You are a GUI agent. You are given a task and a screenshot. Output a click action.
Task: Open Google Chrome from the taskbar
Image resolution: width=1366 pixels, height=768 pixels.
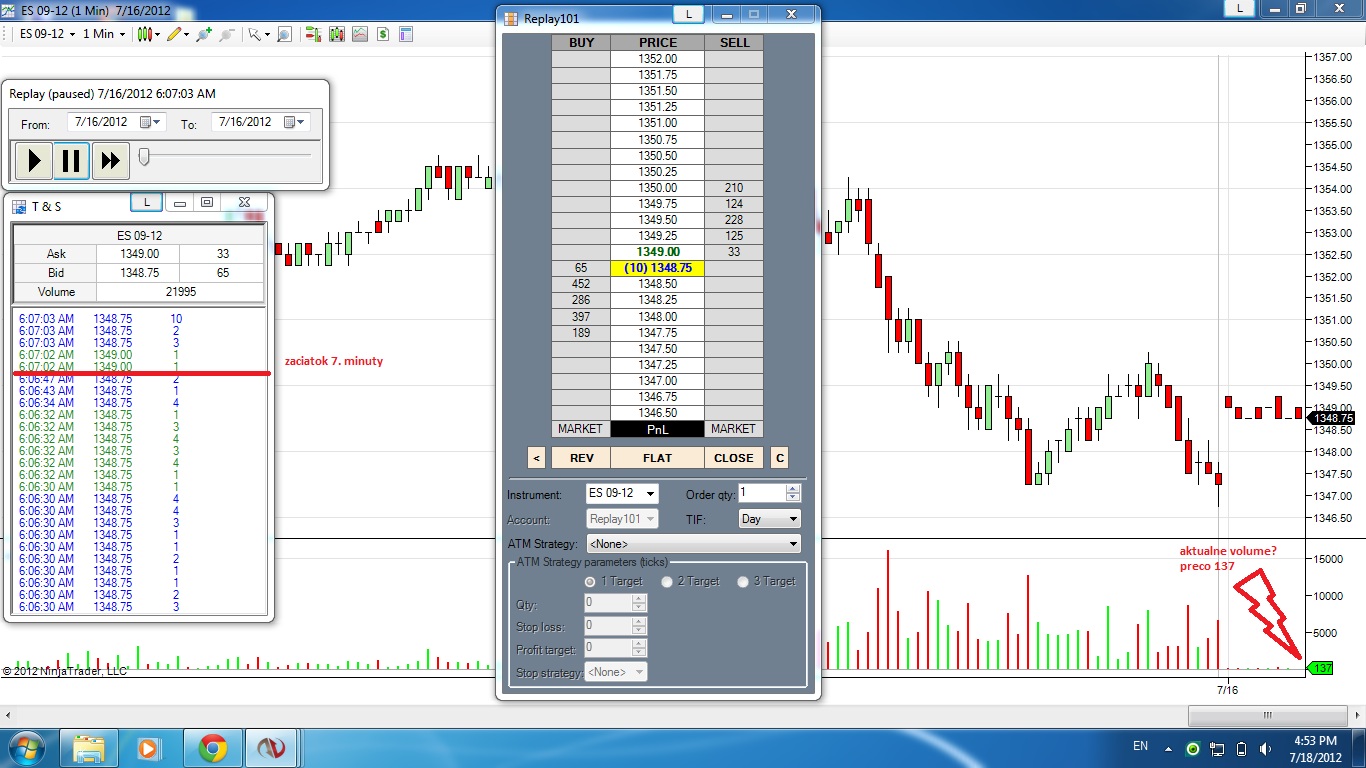(212, 748)
